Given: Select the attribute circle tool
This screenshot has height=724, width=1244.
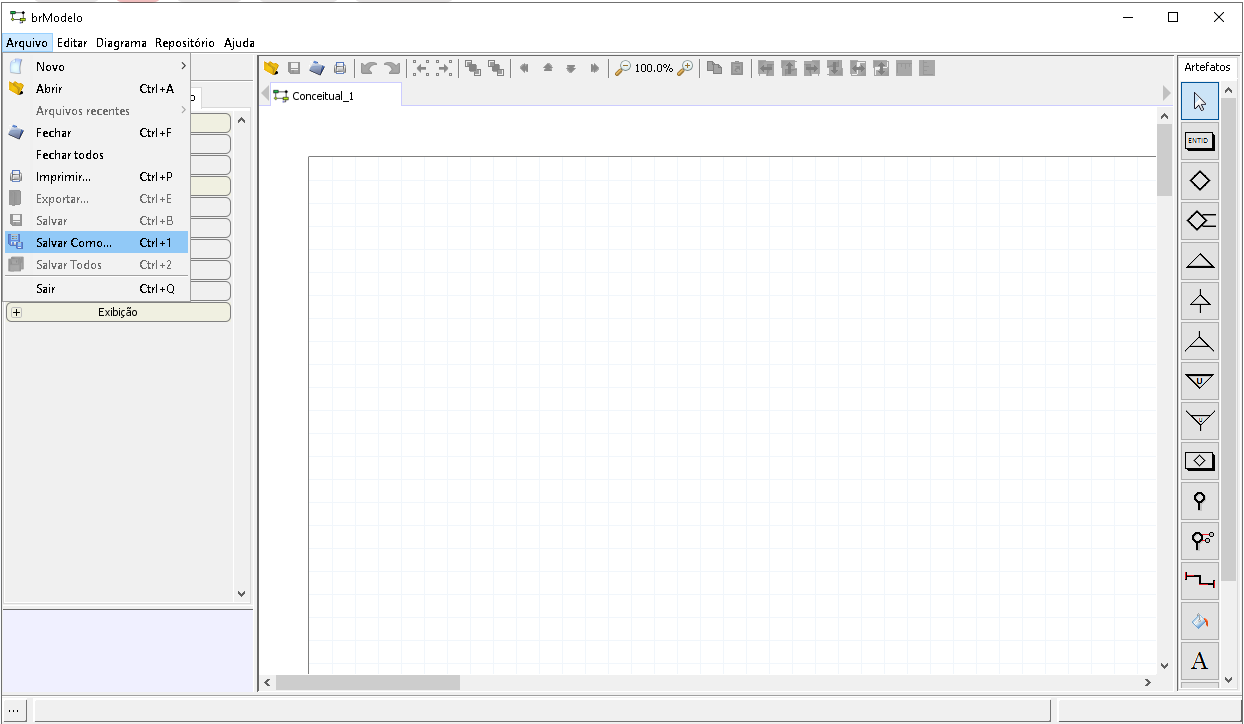Looking at the screenshot, I should (1200, 501).
